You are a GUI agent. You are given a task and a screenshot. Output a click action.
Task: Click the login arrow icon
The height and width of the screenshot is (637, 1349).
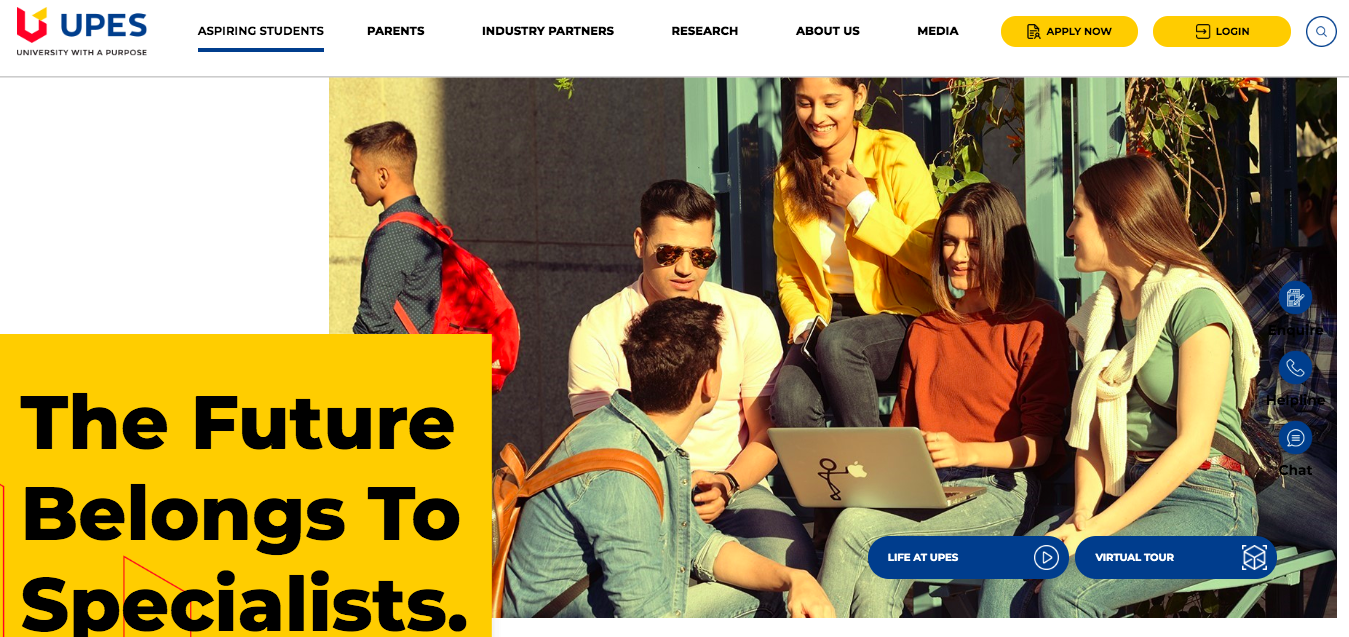(1203, 31)
